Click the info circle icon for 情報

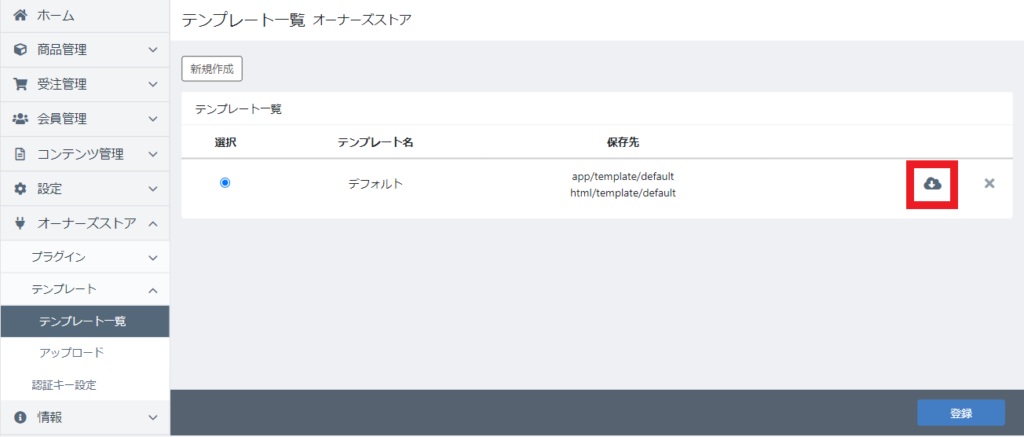click(20, 417)
